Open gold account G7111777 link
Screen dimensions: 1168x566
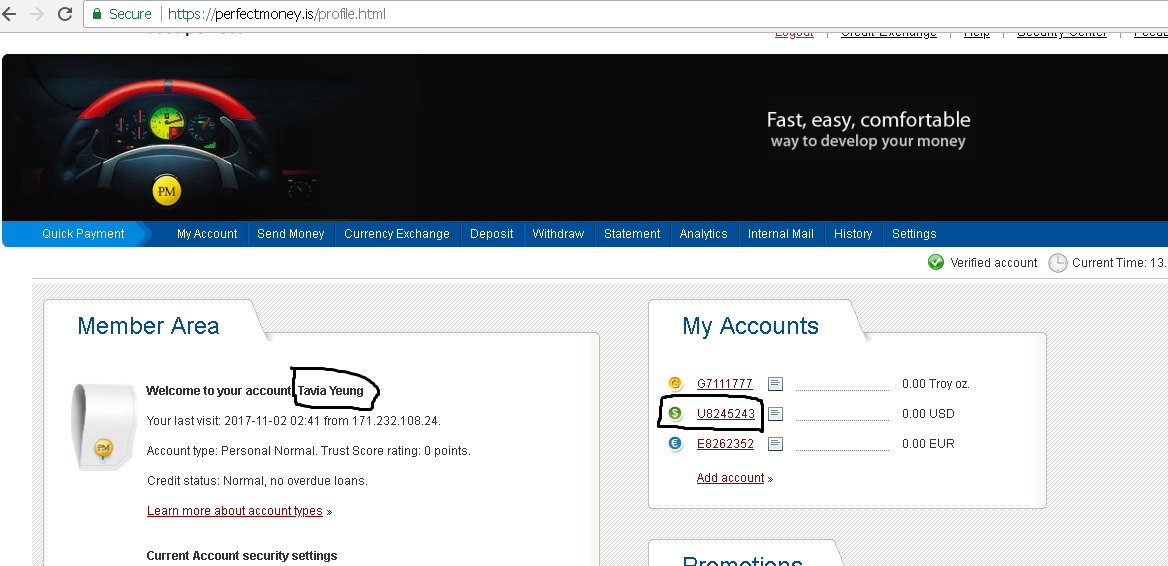click(x=725, y=384)
